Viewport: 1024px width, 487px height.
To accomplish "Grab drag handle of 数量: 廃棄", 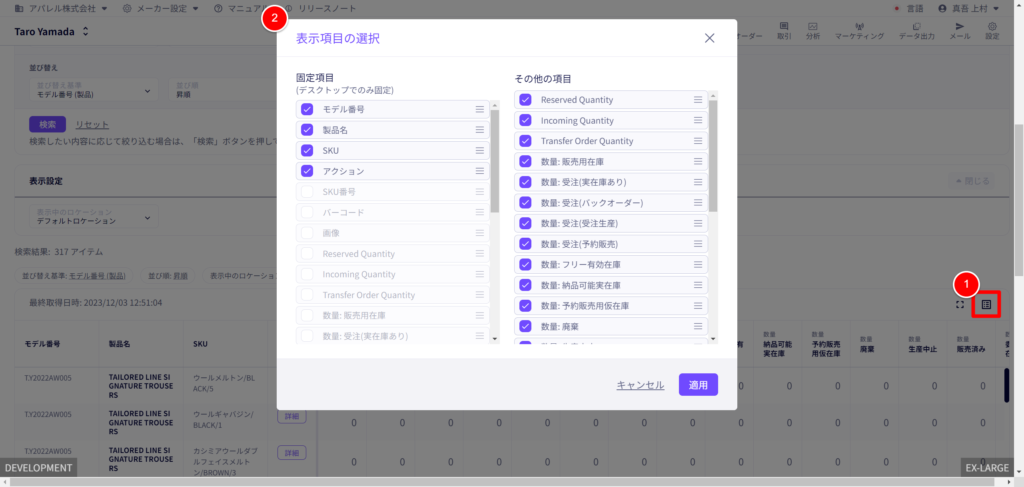I will click(698, 326).
